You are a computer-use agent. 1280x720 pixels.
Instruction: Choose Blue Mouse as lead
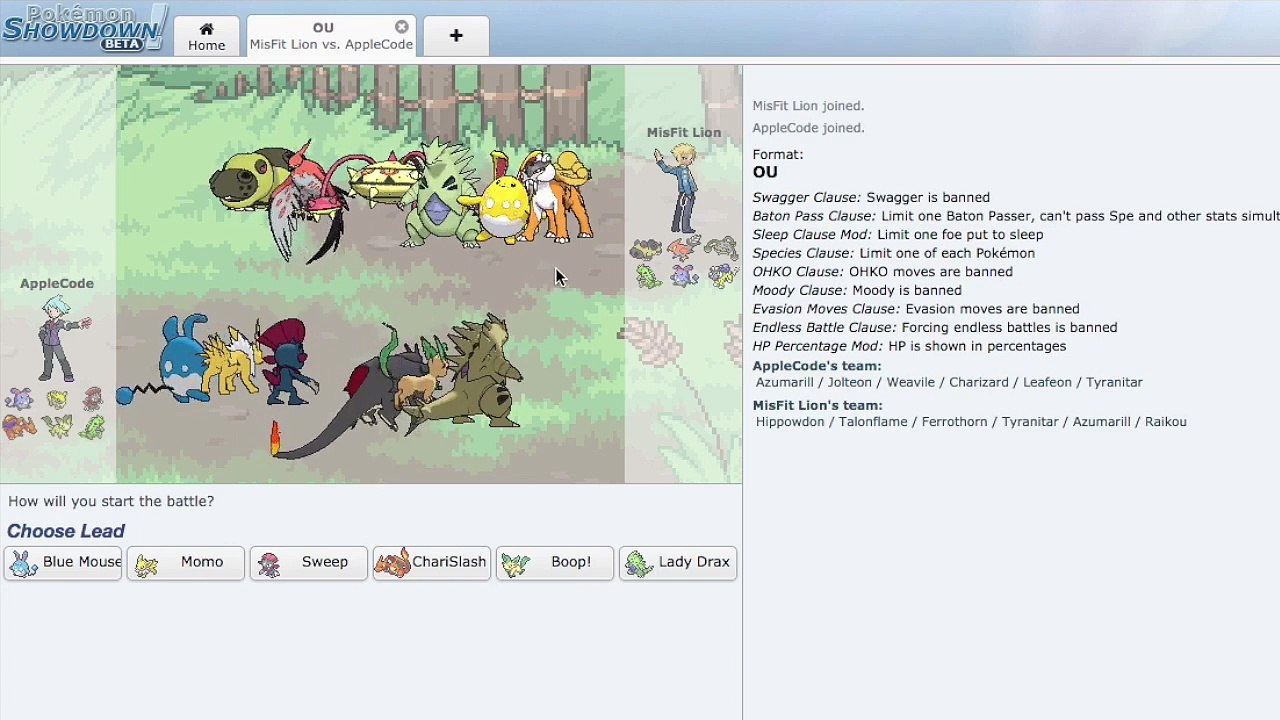pos(63,562)
